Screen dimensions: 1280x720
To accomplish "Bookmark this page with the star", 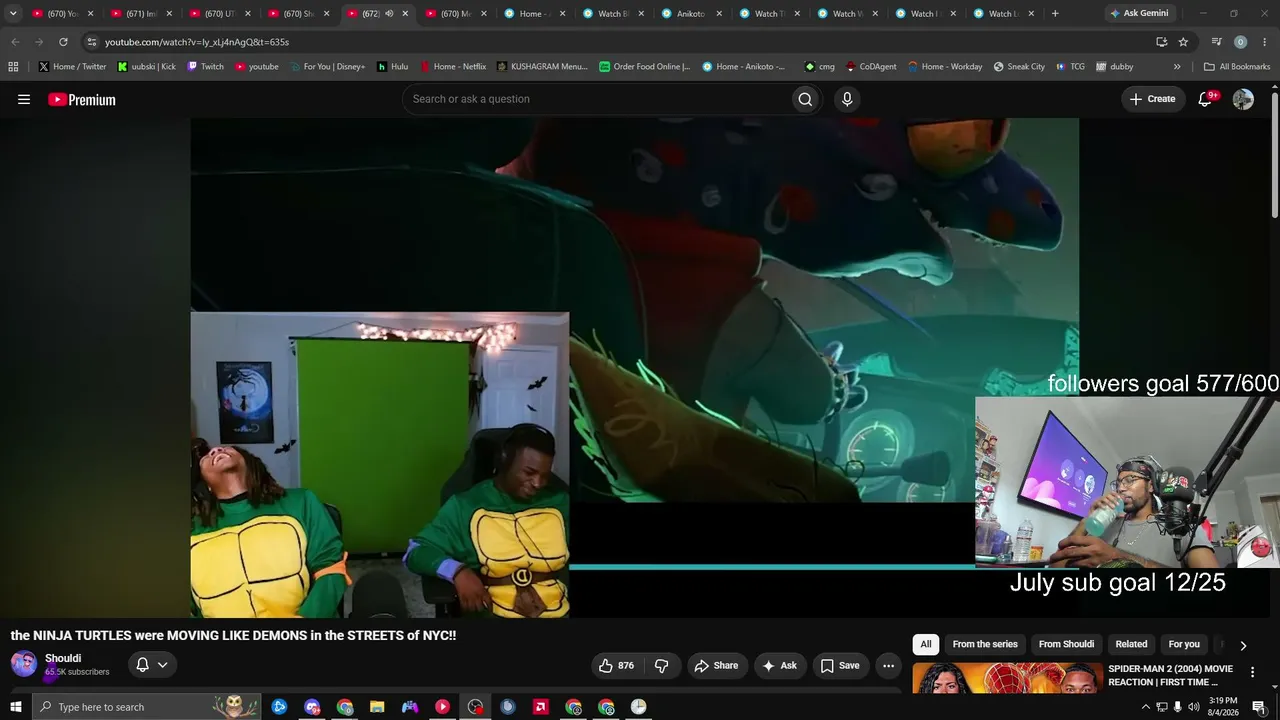I will coord(1183,42).
